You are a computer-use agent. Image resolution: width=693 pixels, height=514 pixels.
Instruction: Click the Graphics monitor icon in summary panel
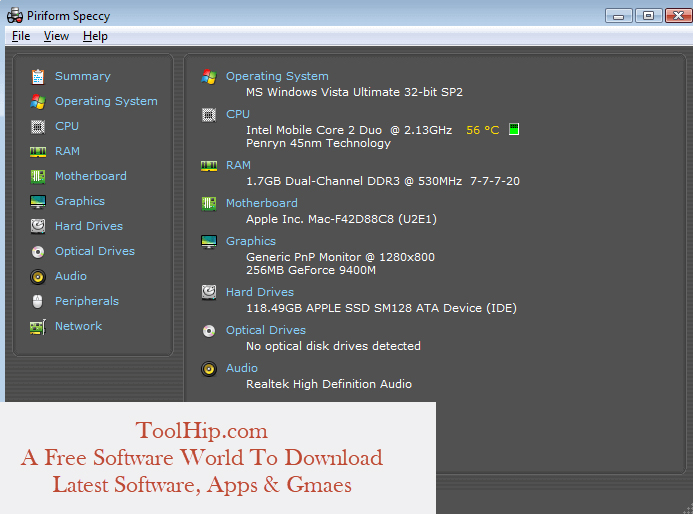pyautogui.click(x=209, y=242)
